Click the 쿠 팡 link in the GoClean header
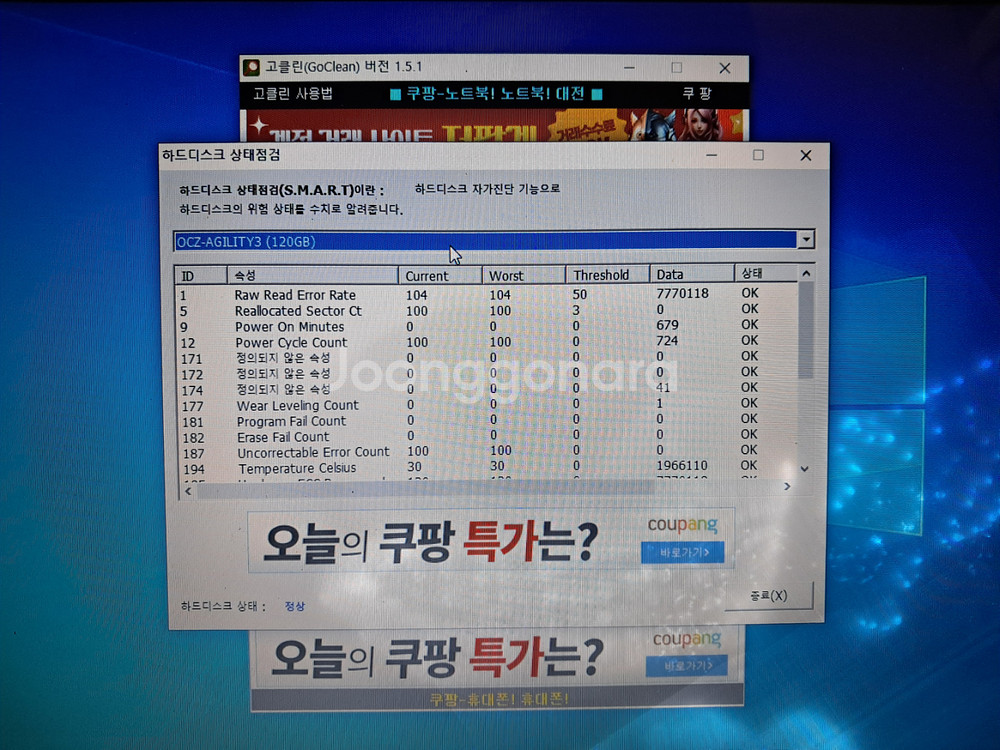This screenshot has height=750, width=1000. tap(697, 93)
